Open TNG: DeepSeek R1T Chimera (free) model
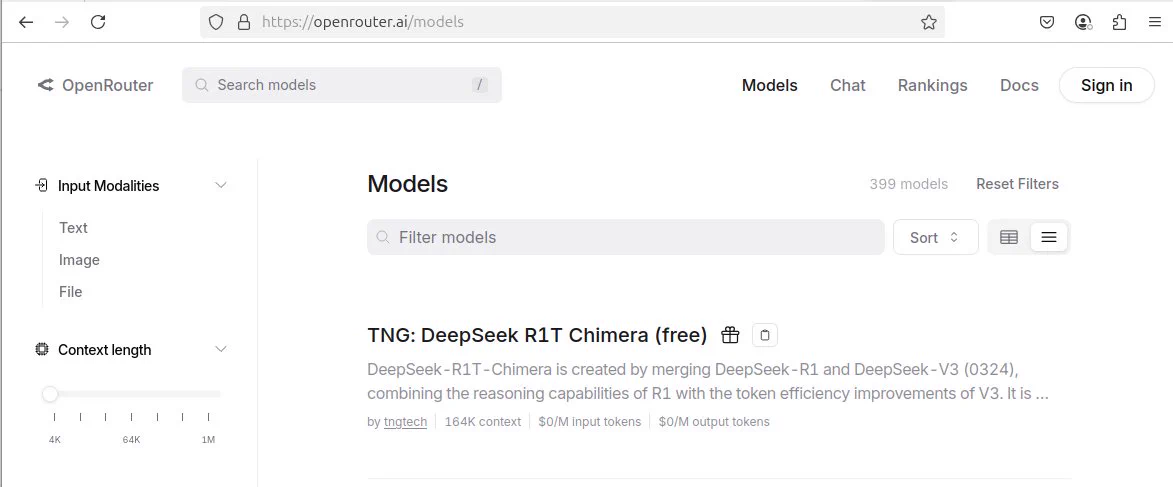 point(537,335)
